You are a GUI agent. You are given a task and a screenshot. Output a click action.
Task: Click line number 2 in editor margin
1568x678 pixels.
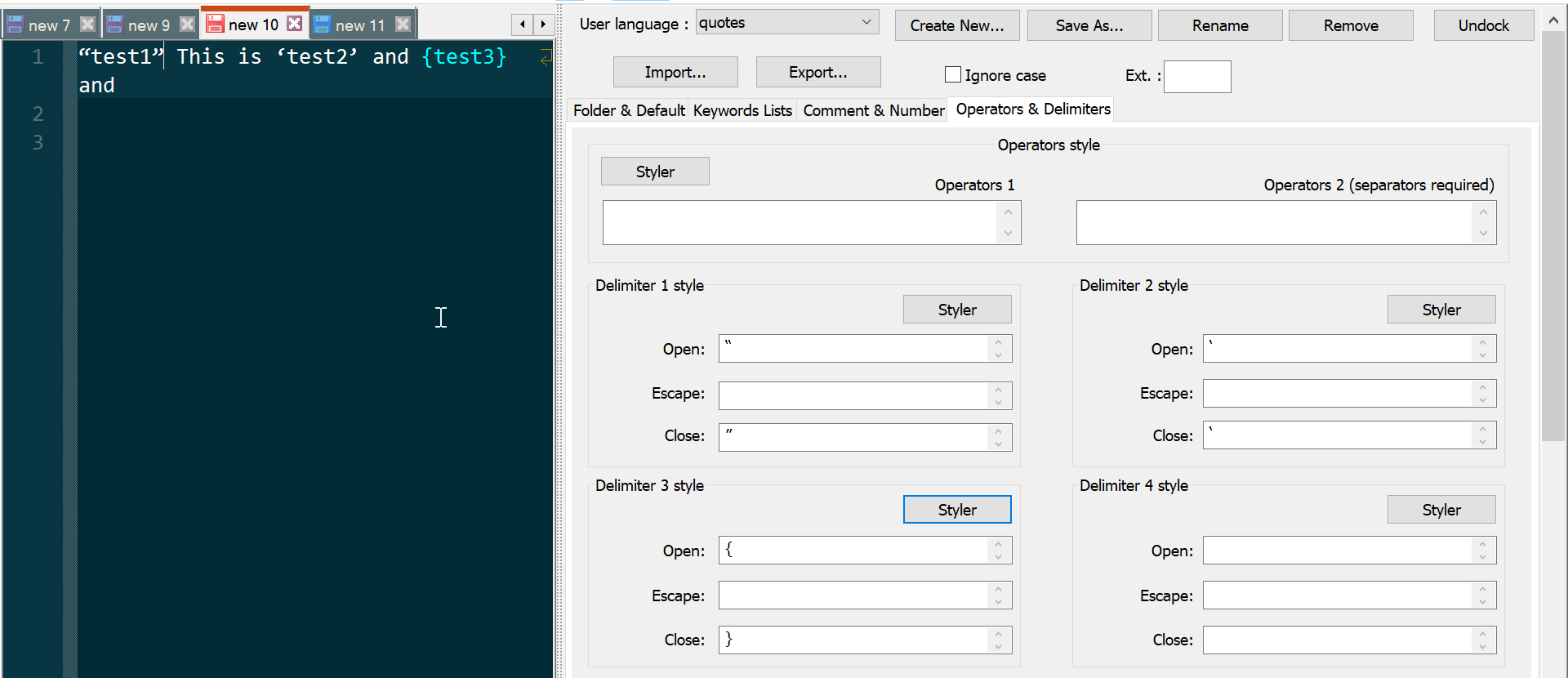(x=38, y=114)
